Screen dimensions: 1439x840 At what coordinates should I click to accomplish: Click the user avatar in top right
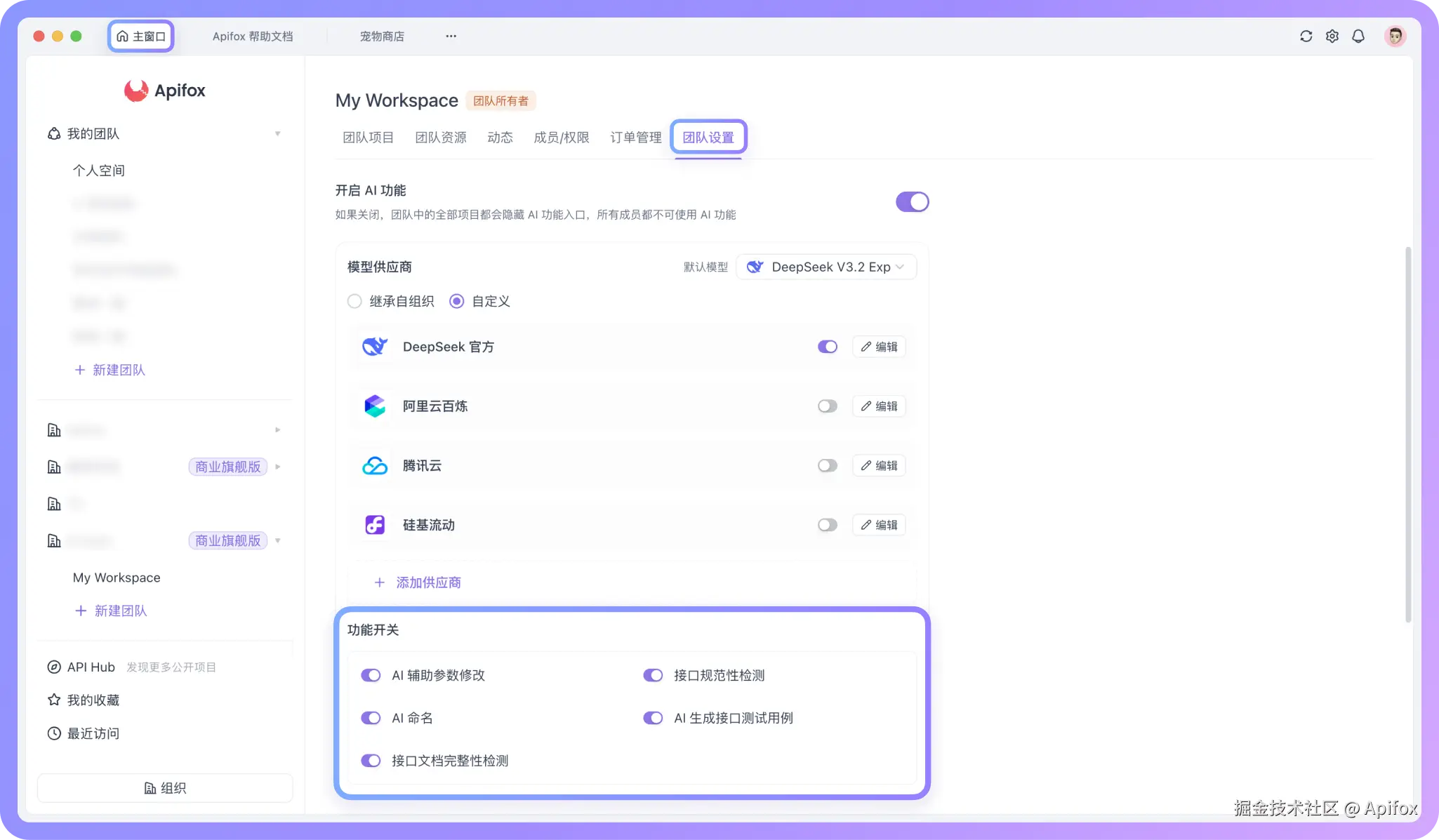(x=1395, y=36)
